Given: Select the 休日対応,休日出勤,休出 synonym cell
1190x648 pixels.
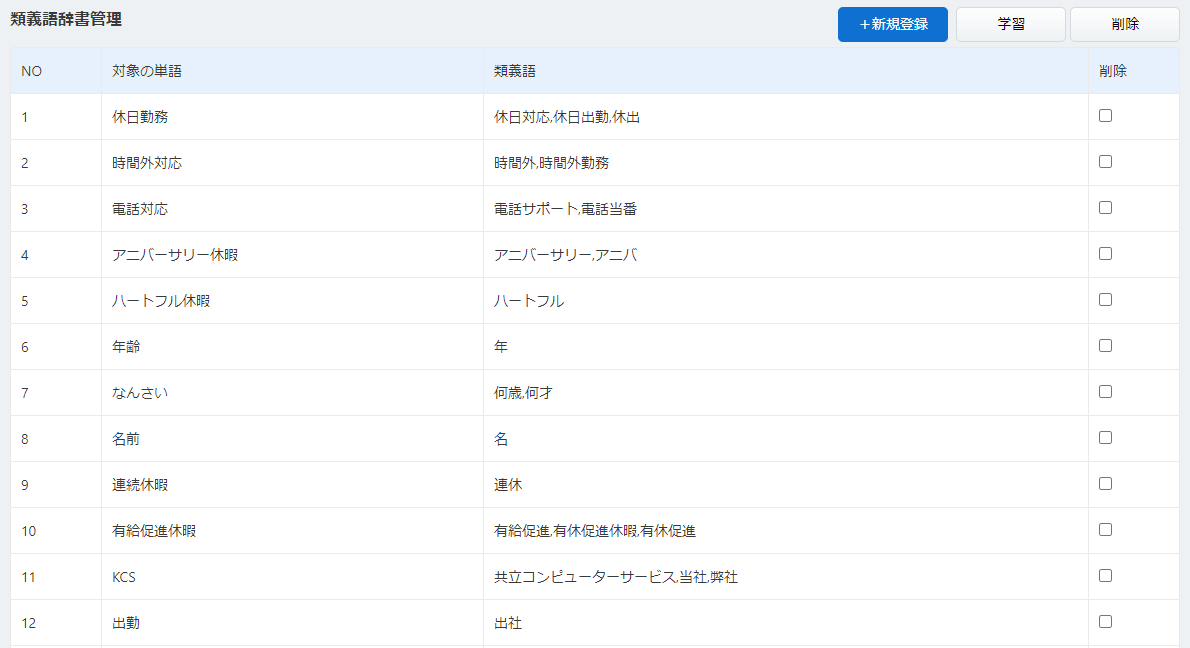Looking at the screenshot, I should tap(566, 117).
